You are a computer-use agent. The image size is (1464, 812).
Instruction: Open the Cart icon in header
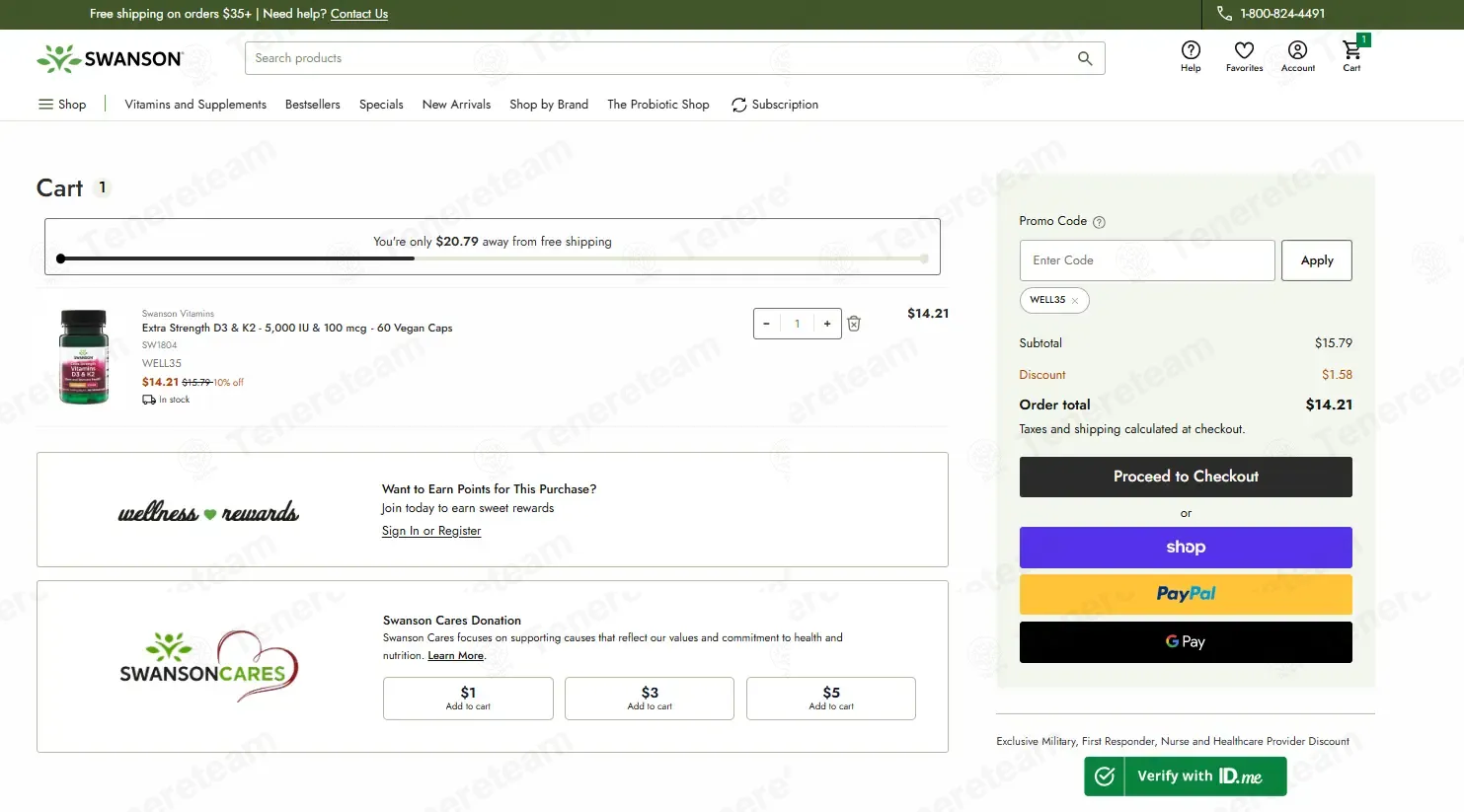coord(1351,56)
